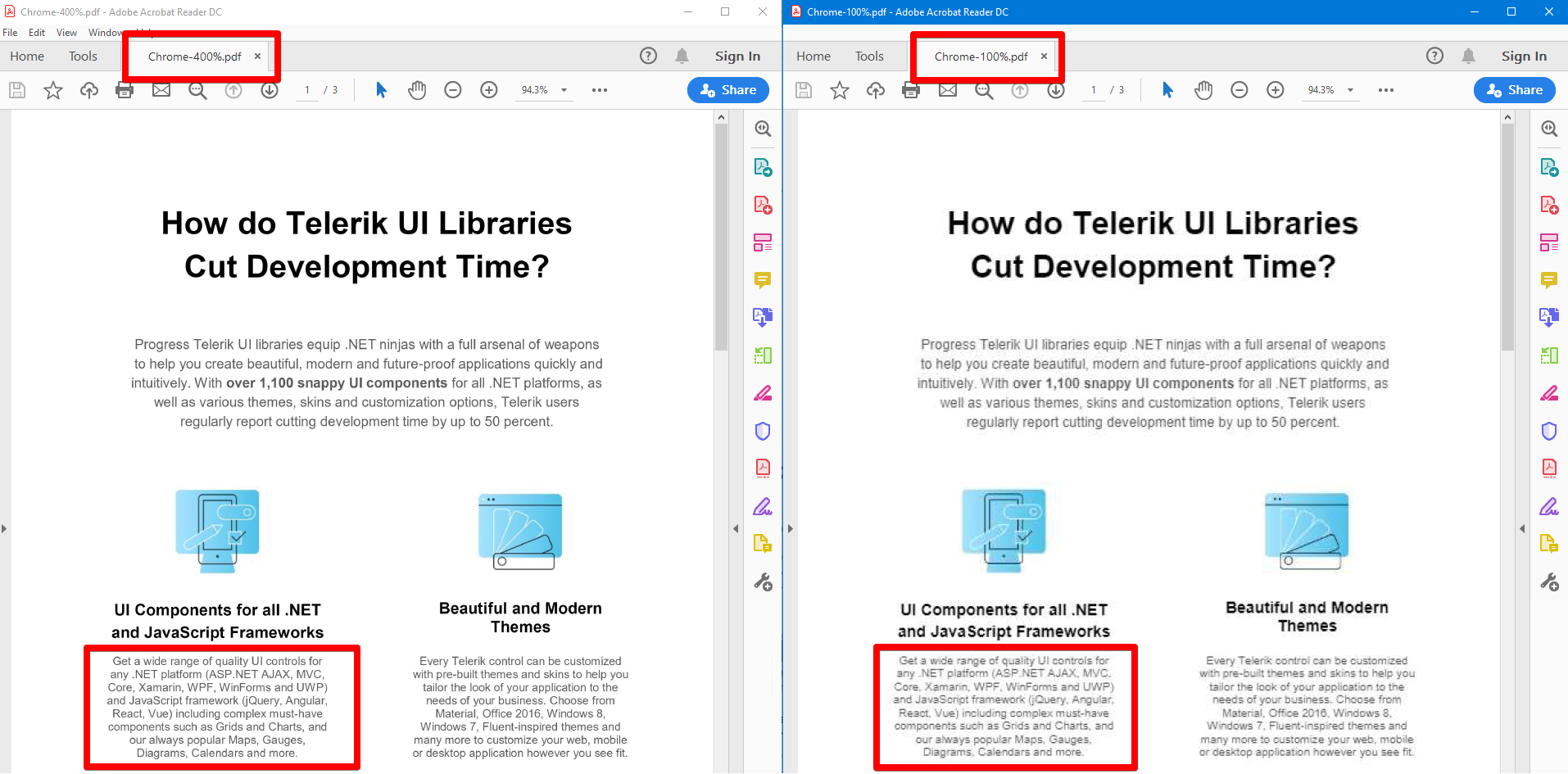Open Create PDF tool in Chrome-400% side panel
Viewport: 1568px width, 774px height.
click(763, 205)
